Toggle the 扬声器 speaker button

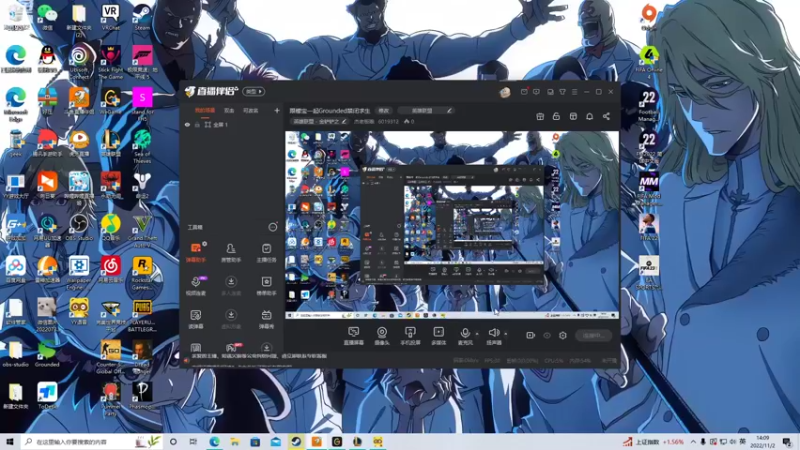pyautogui.click(x=493, y=336)
